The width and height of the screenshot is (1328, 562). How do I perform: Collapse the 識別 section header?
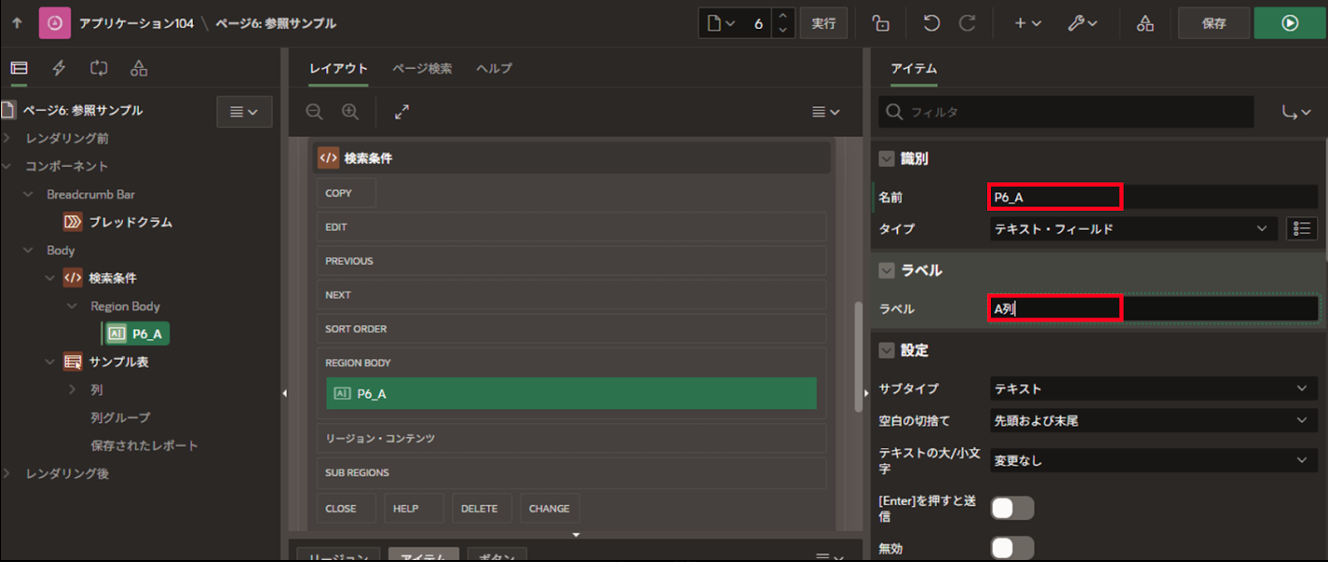(x=886, y=158)
